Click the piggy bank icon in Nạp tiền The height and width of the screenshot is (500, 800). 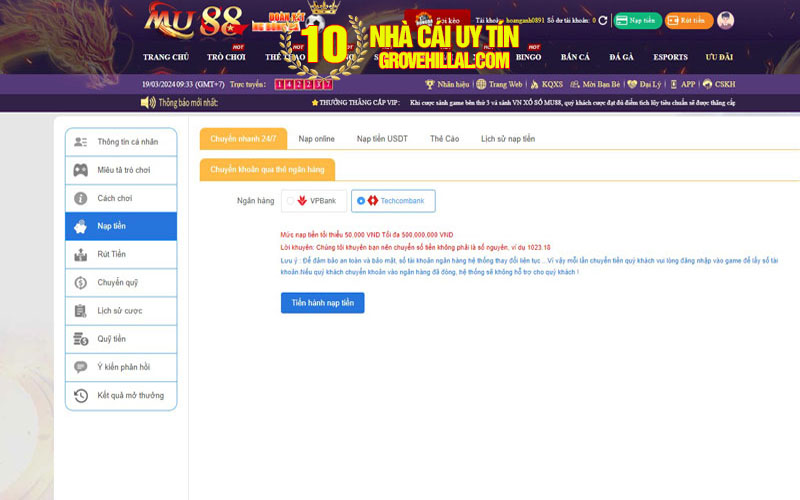[81, 226]
